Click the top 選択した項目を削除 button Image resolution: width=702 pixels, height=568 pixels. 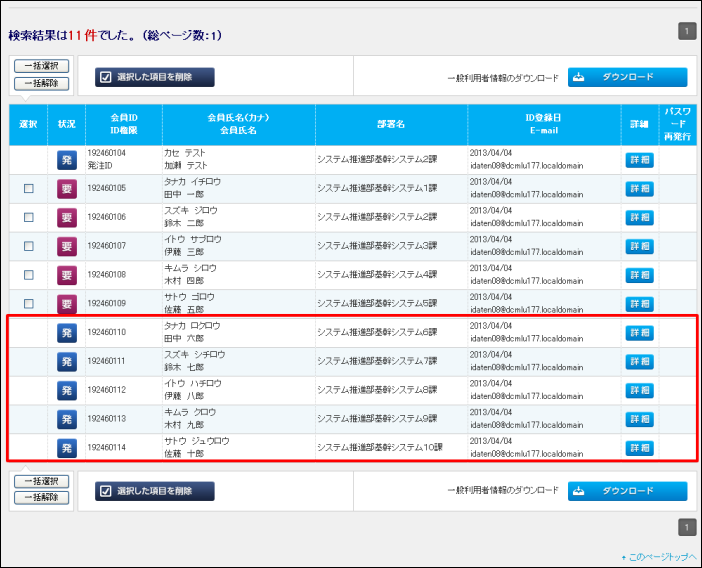coord(155,77)
